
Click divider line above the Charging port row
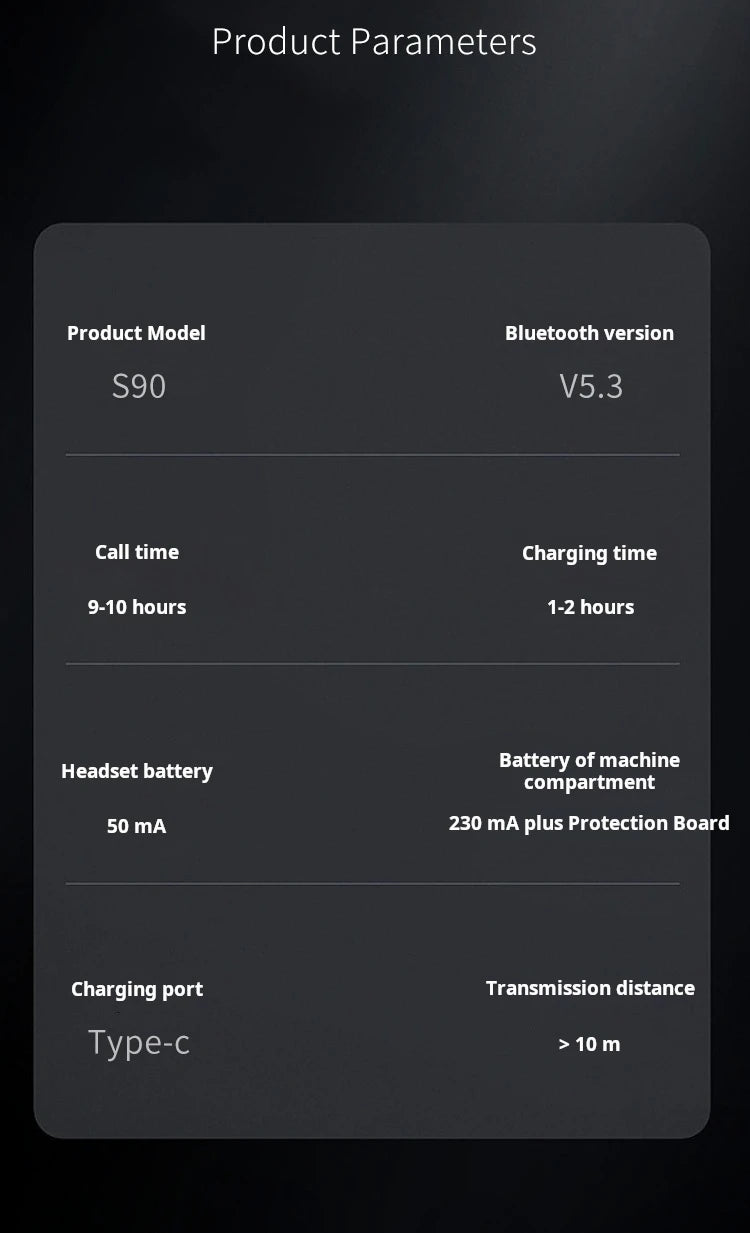pos(372,883)
